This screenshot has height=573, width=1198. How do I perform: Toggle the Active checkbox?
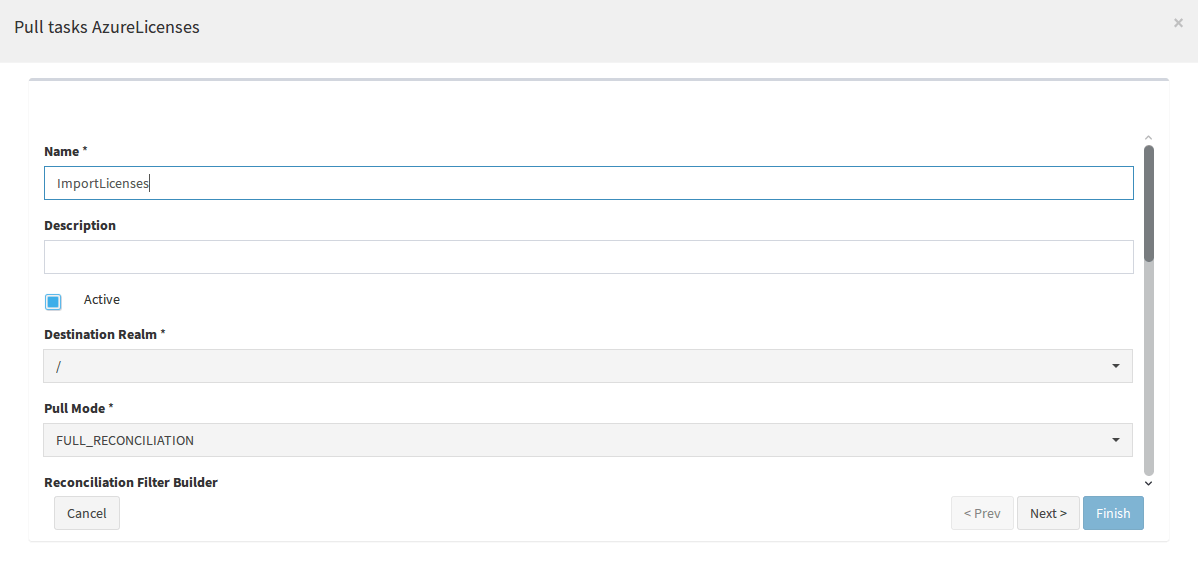pos(53,302)
